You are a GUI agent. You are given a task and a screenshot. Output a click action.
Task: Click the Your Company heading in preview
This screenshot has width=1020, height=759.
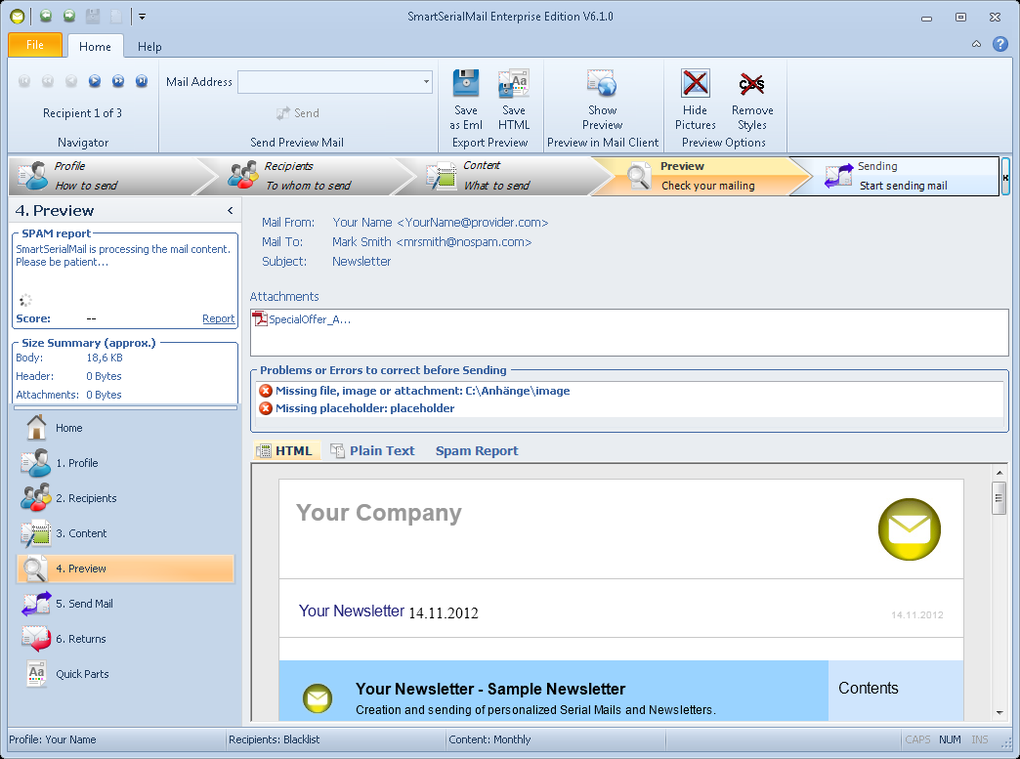(379, 513)
